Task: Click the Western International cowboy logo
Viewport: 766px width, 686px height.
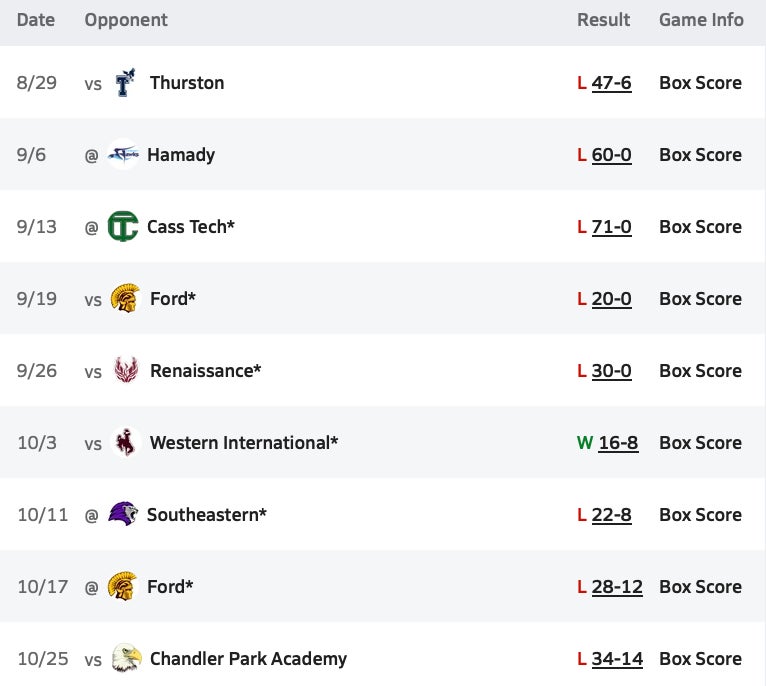Action: click(x=125, y=443)
